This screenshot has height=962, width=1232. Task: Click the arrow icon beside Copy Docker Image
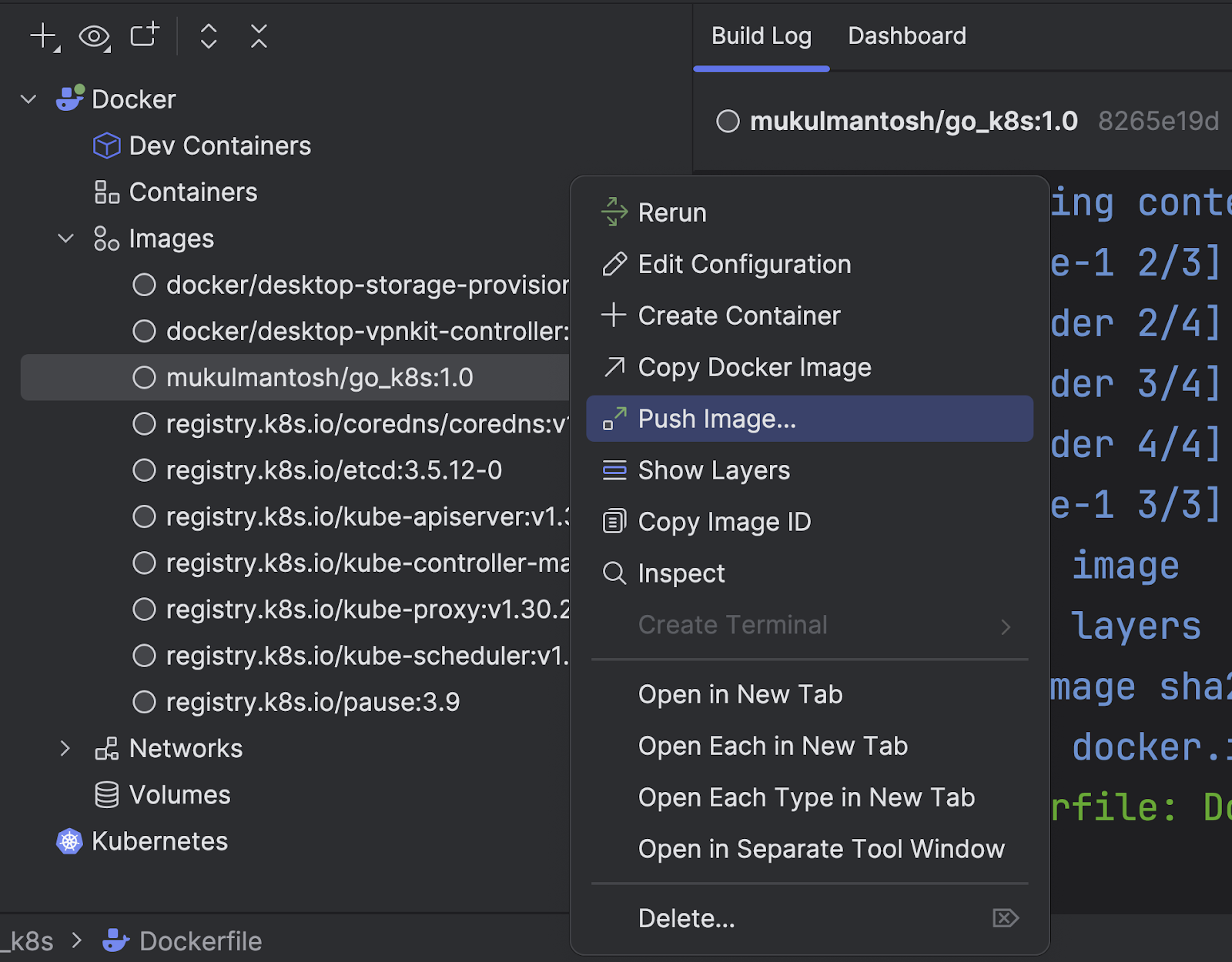[x=614, y=367]
